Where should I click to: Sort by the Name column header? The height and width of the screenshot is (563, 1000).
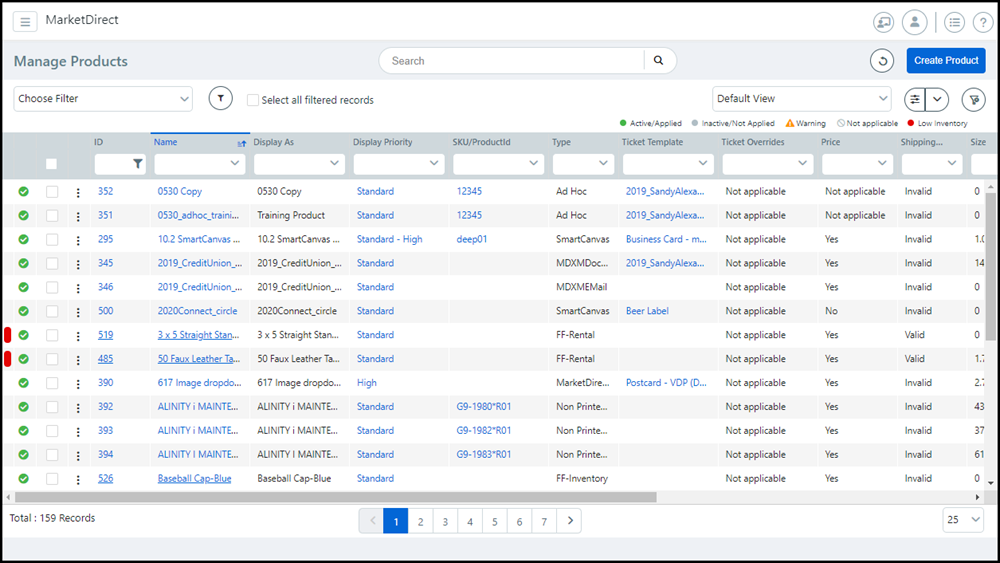pos(166,142)
